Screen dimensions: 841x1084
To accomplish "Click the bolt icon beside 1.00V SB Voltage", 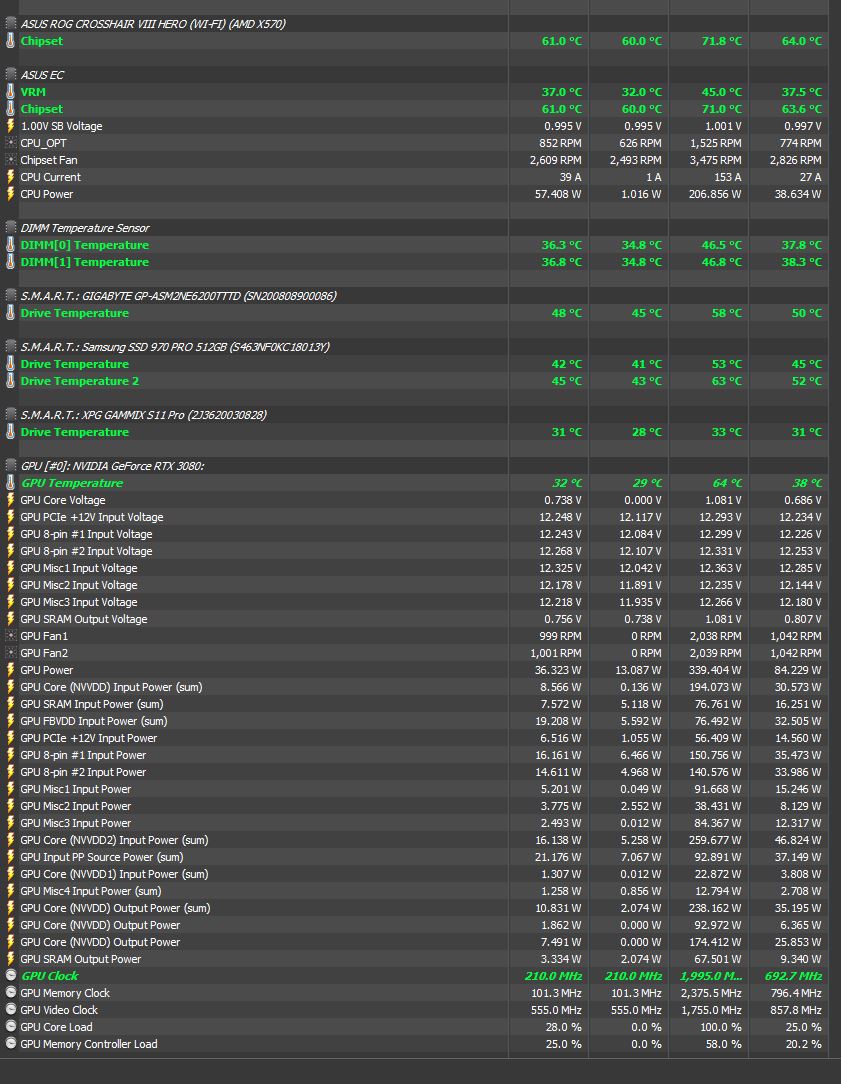I will tap(10, 126).
